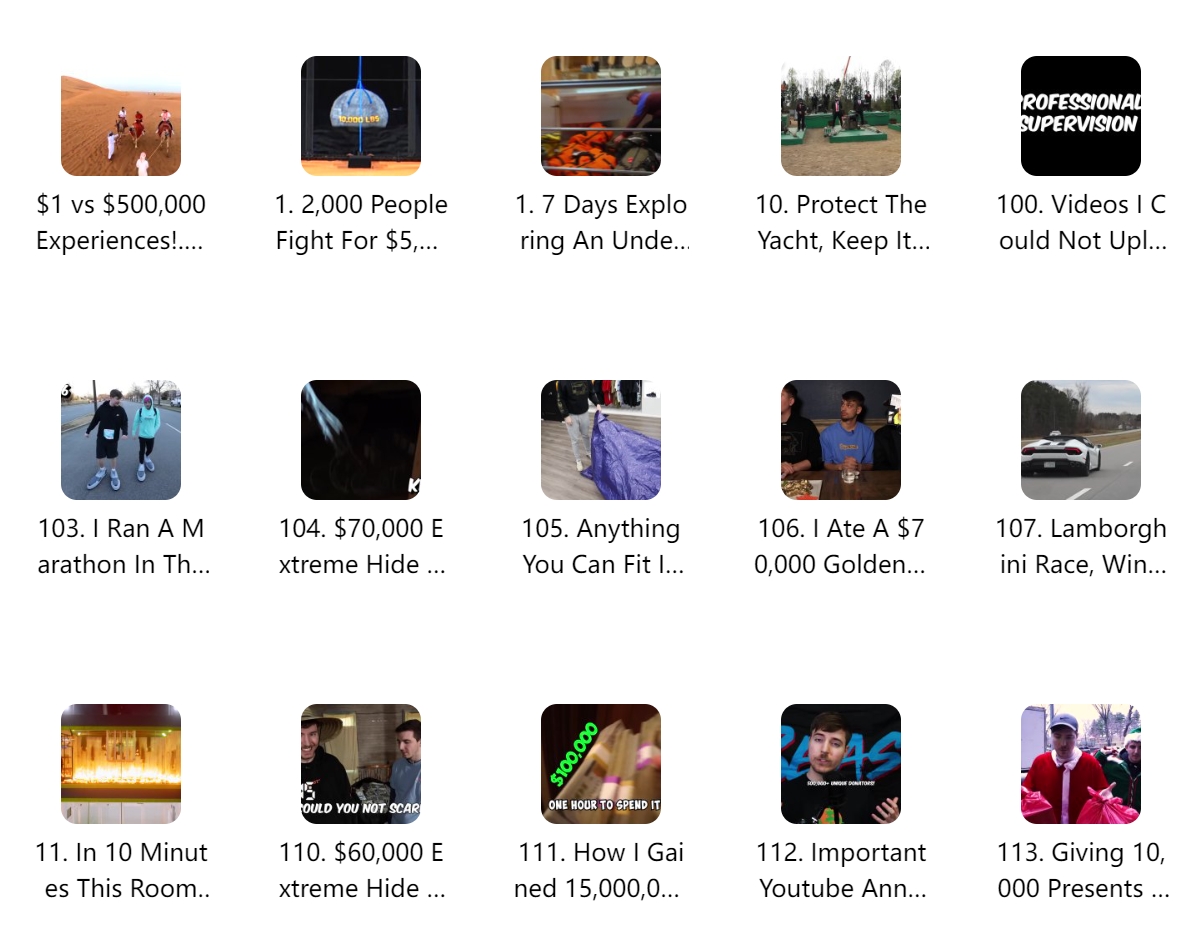Click the '113. Giving 10,000 Presents' label
Image resolution: width=1197 pixels, height=945 pixels.
(1082, 870)
